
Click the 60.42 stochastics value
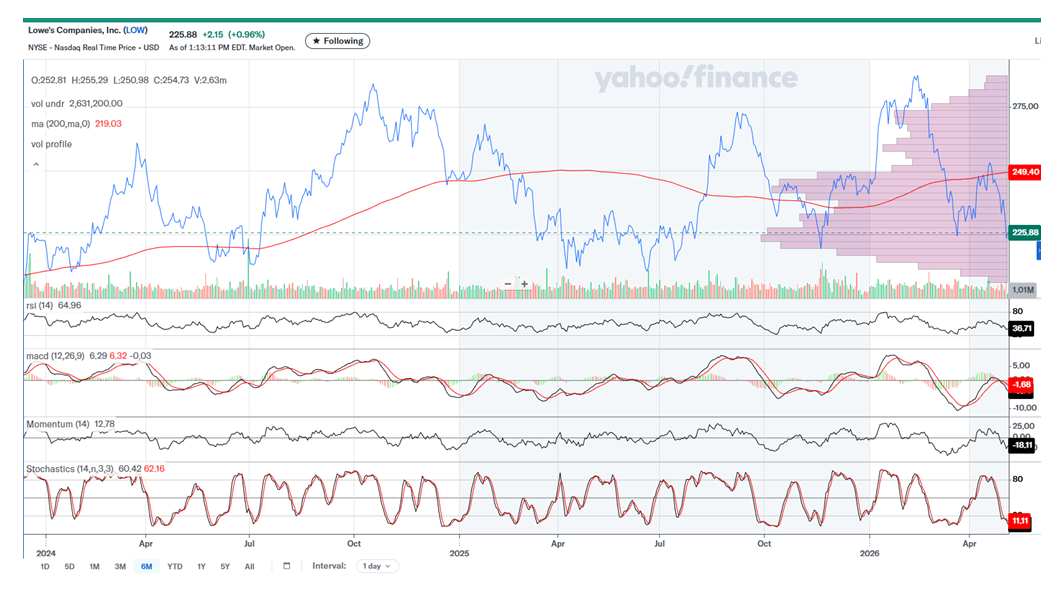pos(130,469)
